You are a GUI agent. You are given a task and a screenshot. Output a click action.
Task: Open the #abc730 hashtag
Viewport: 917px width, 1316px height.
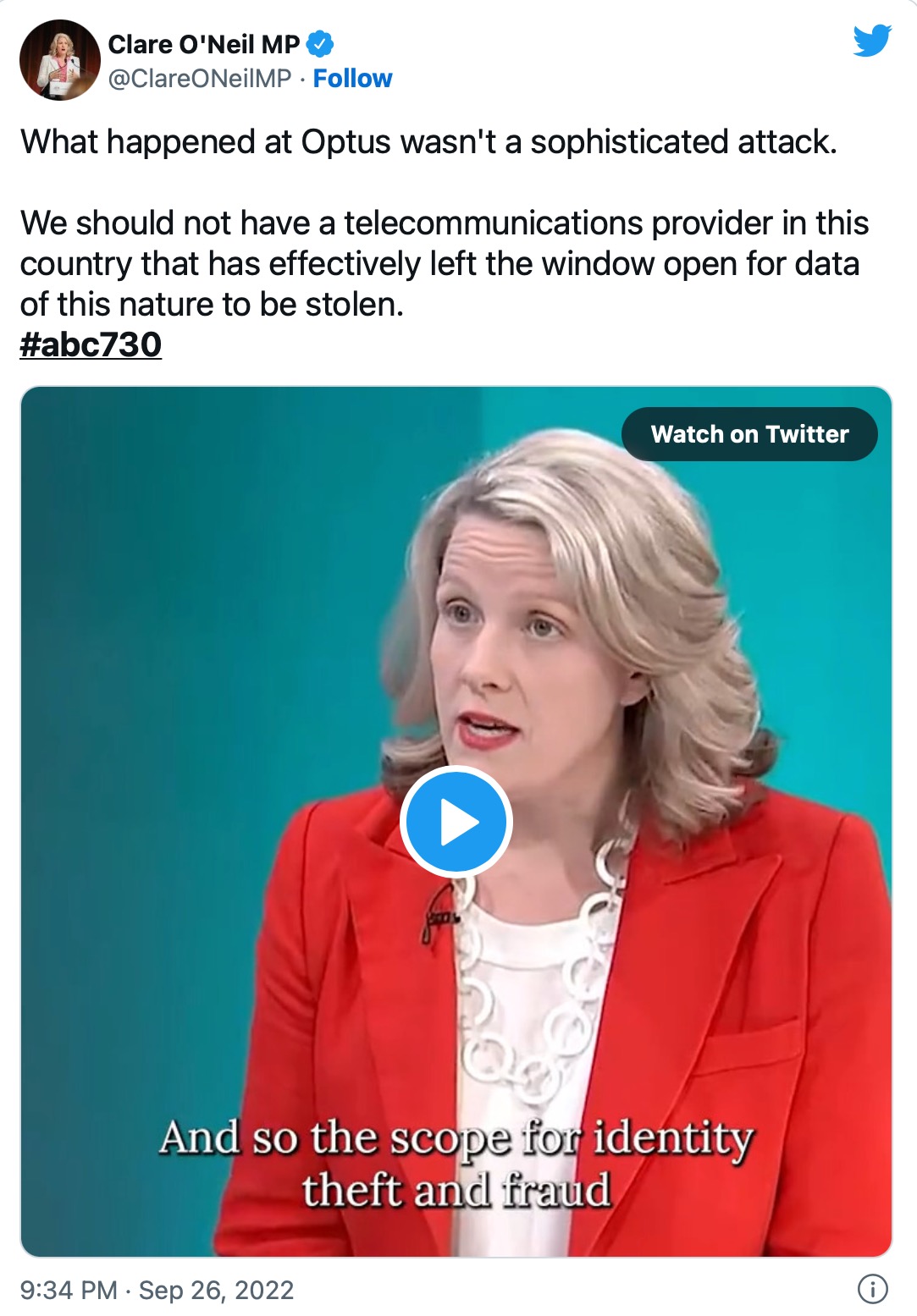[91, 344]
